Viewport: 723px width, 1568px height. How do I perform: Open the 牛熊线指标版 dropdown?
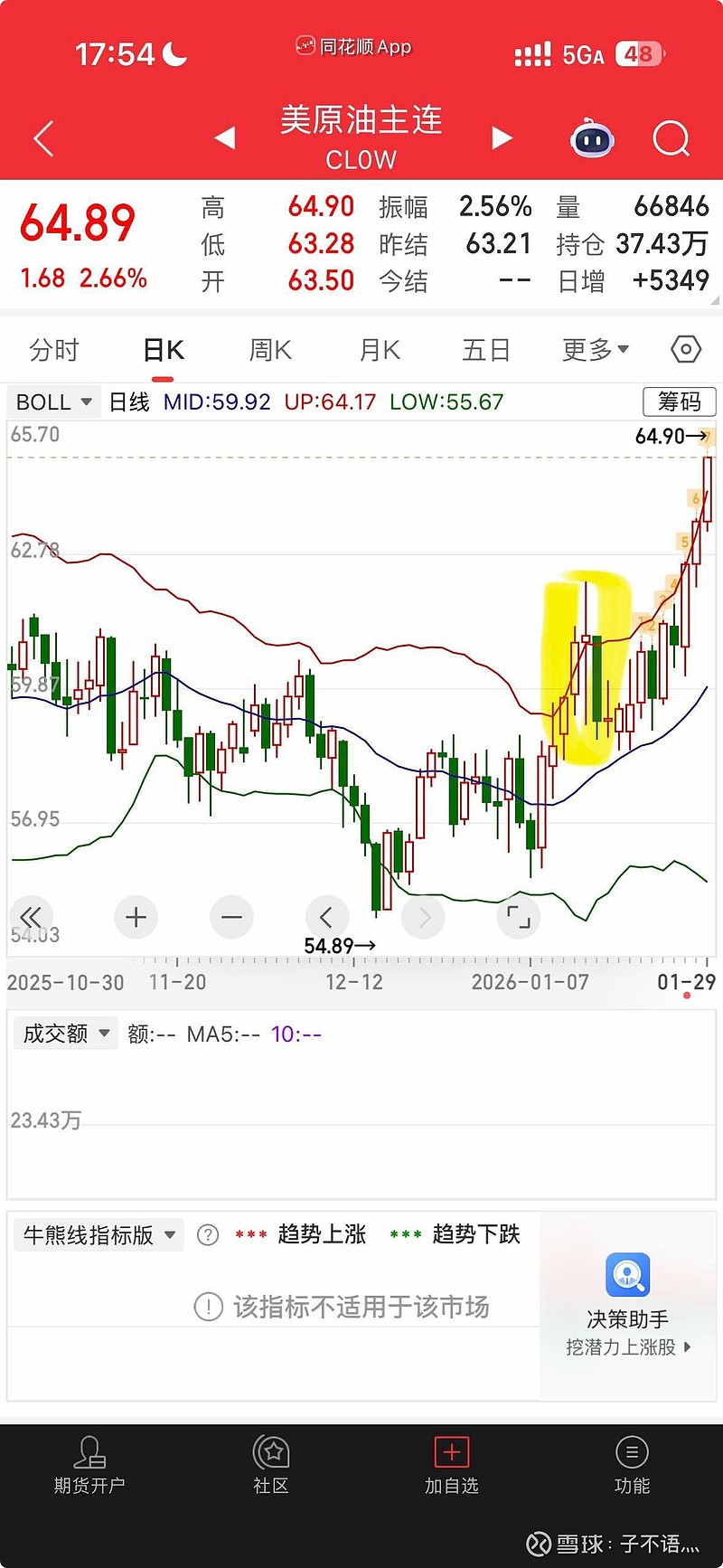99,1235
